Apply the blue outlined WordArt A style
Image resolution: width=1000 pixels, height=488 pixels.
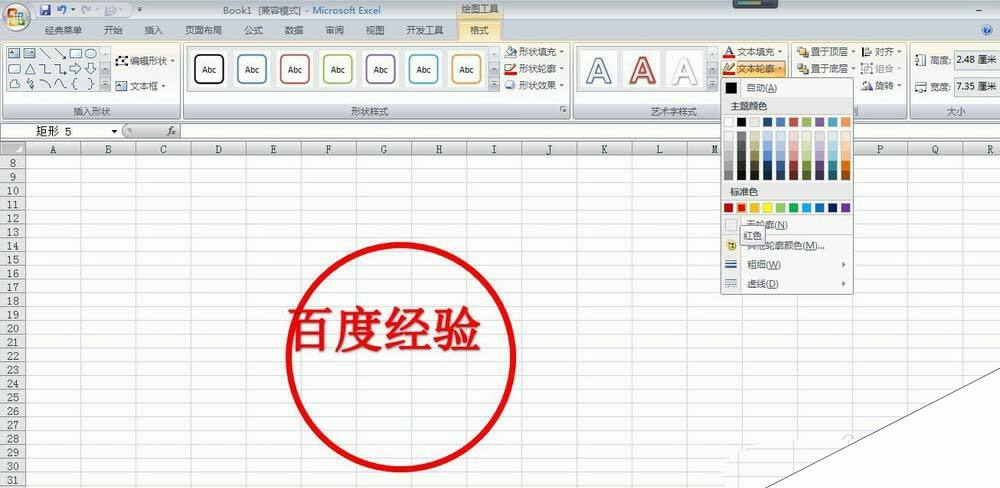(598, 70)
